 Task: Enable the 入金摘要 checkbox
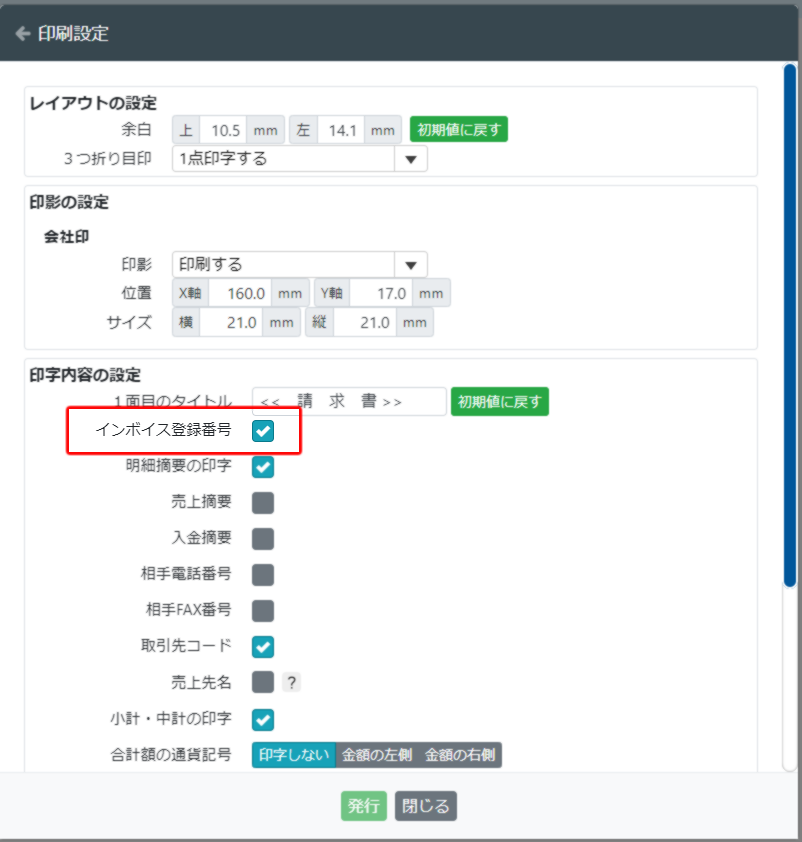[x=262, y=539]
